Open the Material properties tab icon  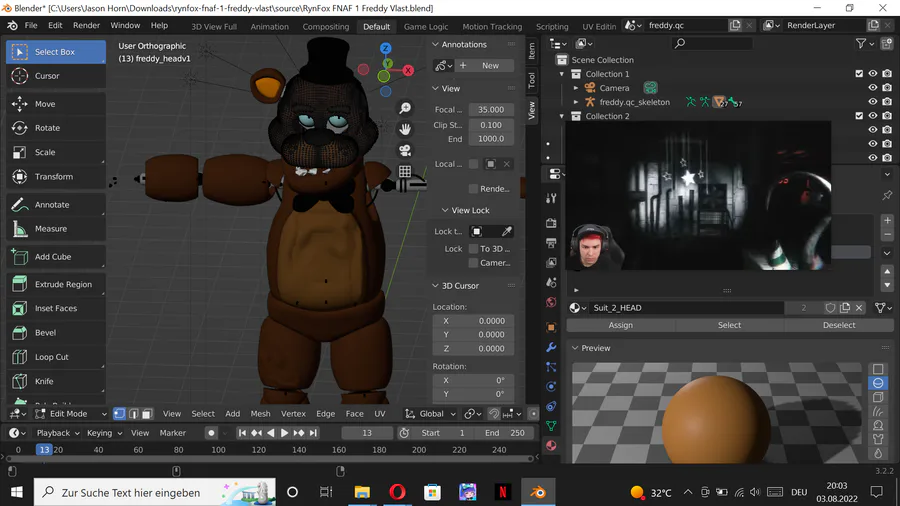(551, 445)
